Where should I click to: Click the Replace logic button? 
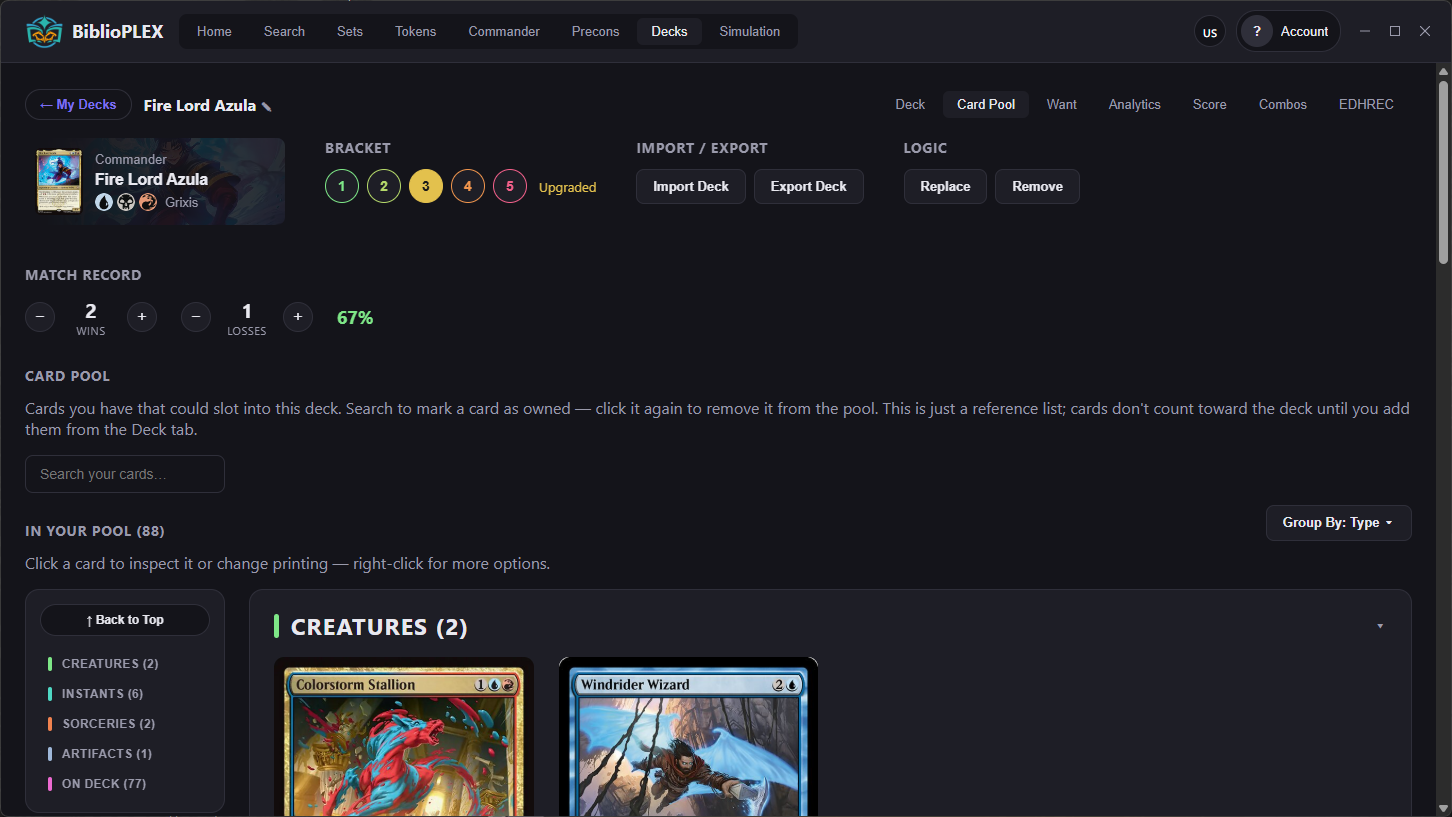(x=945, y=187)
